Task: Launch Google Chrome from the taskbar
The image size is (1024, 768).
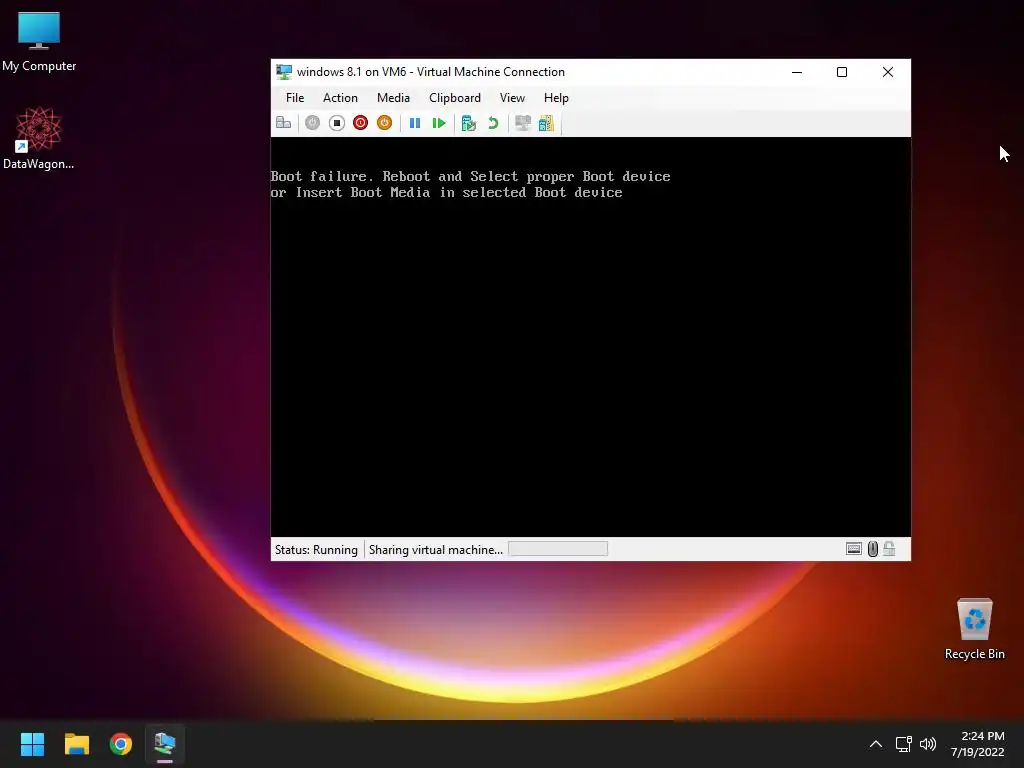Action: click(x=121, y=744)
